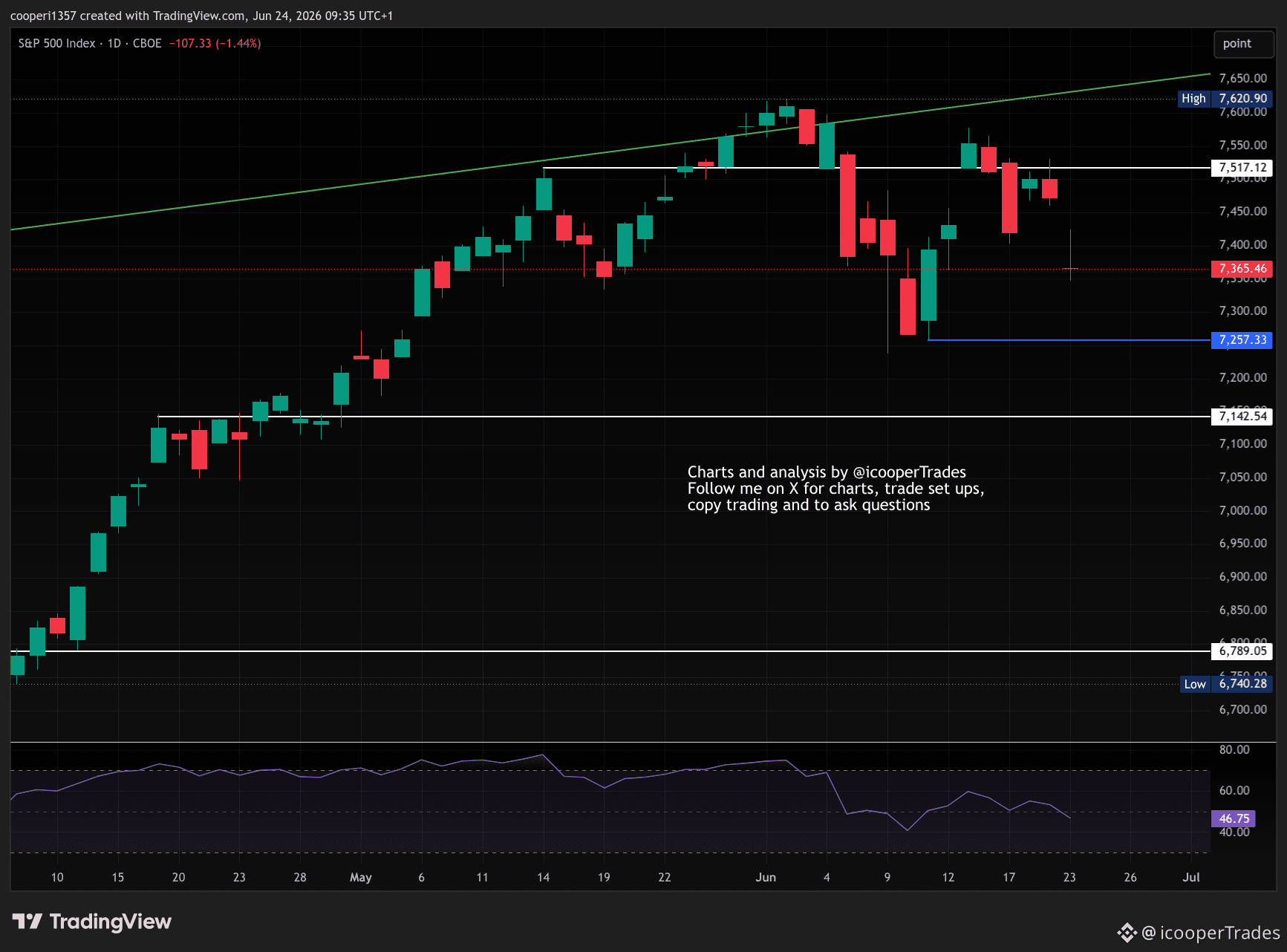Select the High 7,620.90 price label
The width and height of the screenshot is (1287, 952).
click(x=1225, y=98)
